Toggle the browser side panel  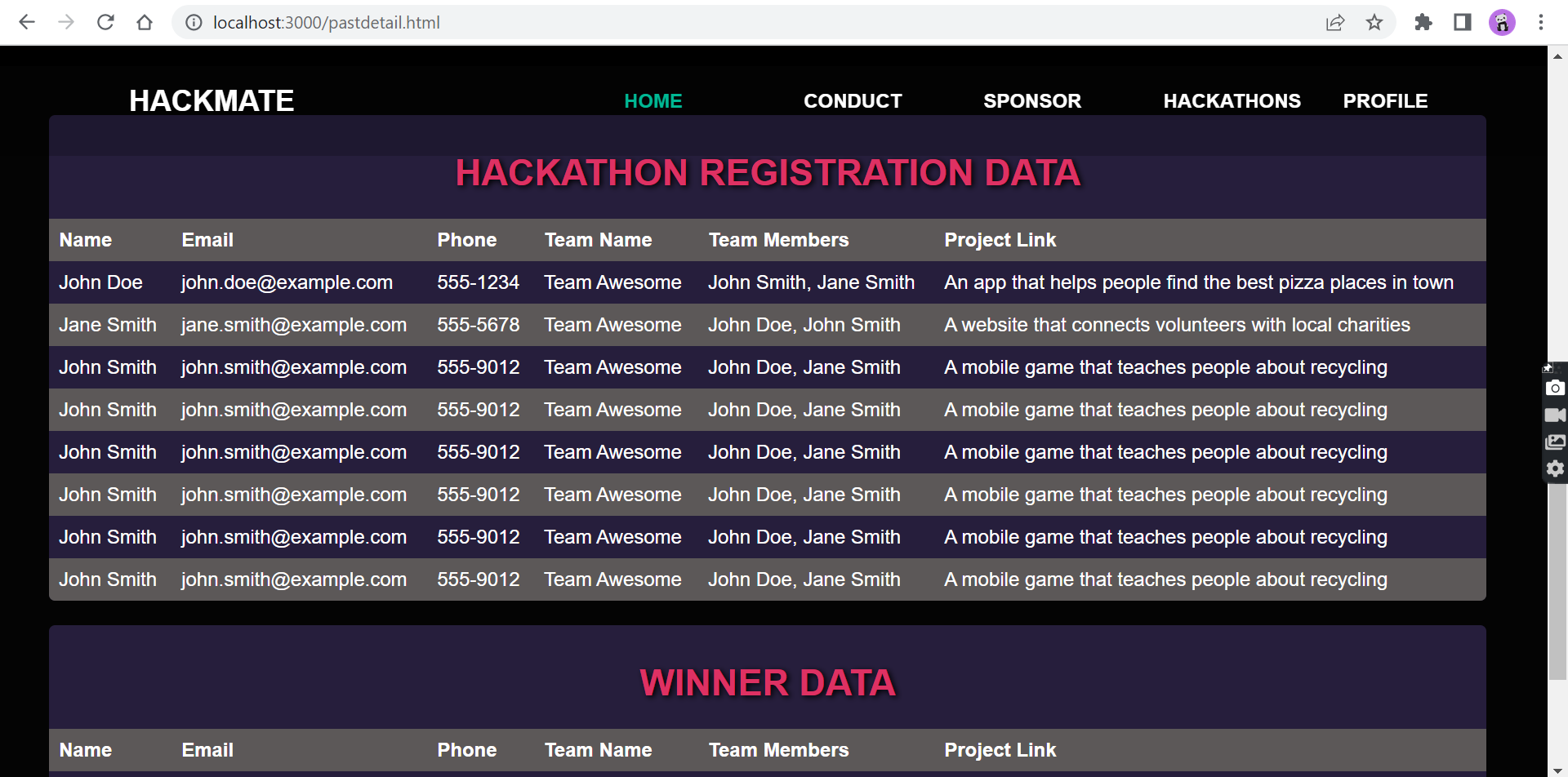[x=1462, y=22]
